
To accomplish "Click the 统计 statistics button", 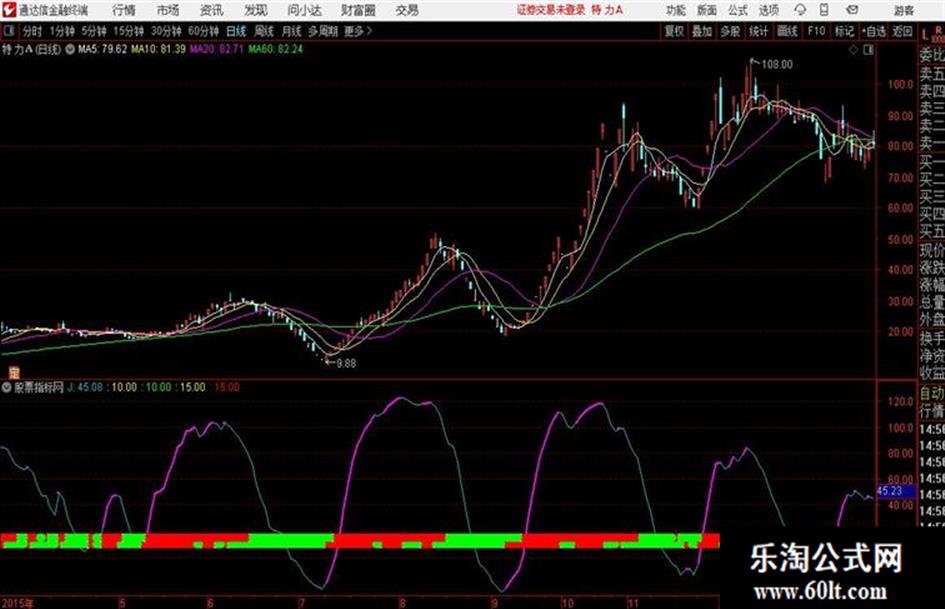I will 759,31.
